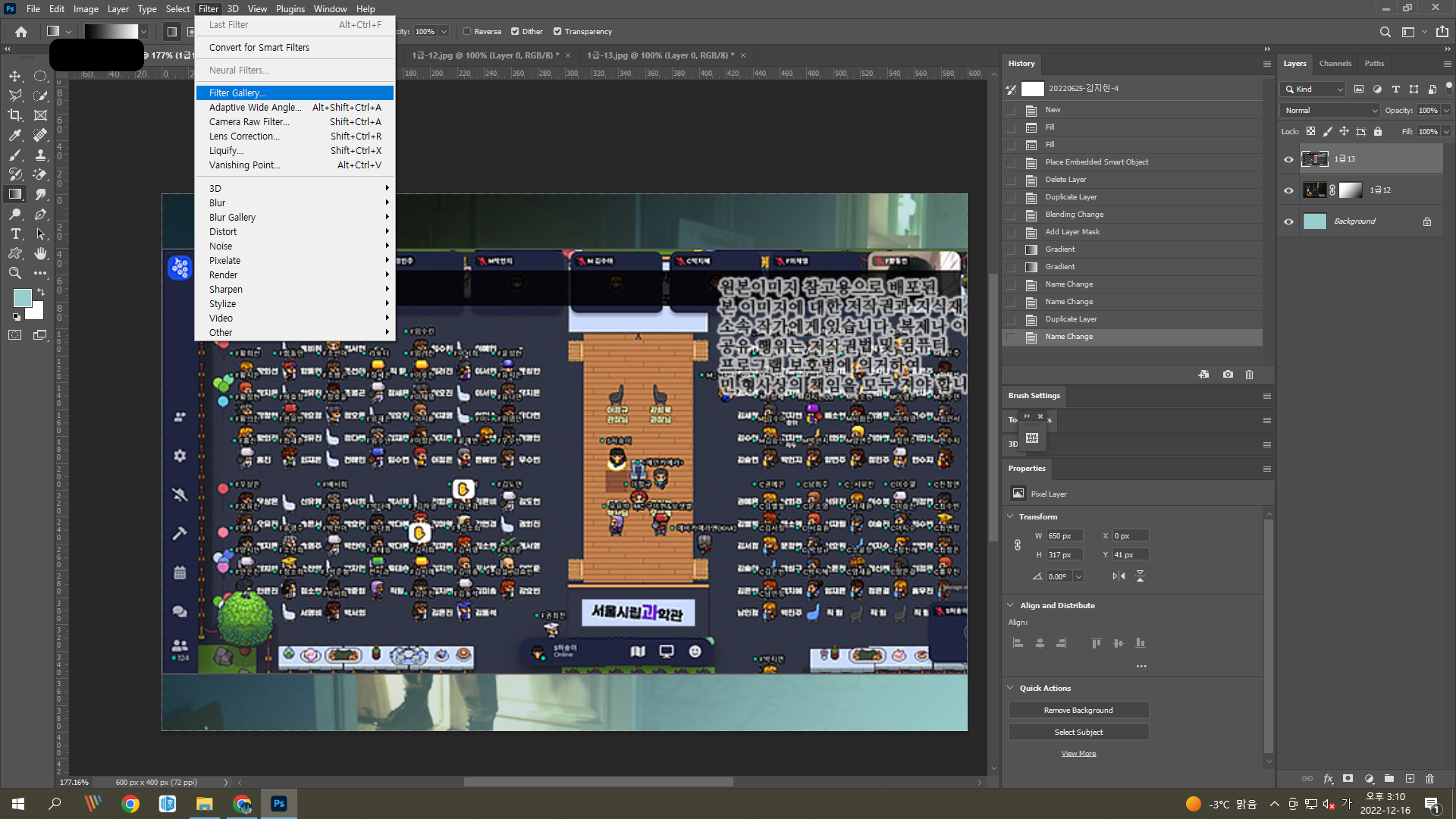Open the Blur submenu
Image resolution: width=1456 pixels, height=819 pixels.
[295, 202]
